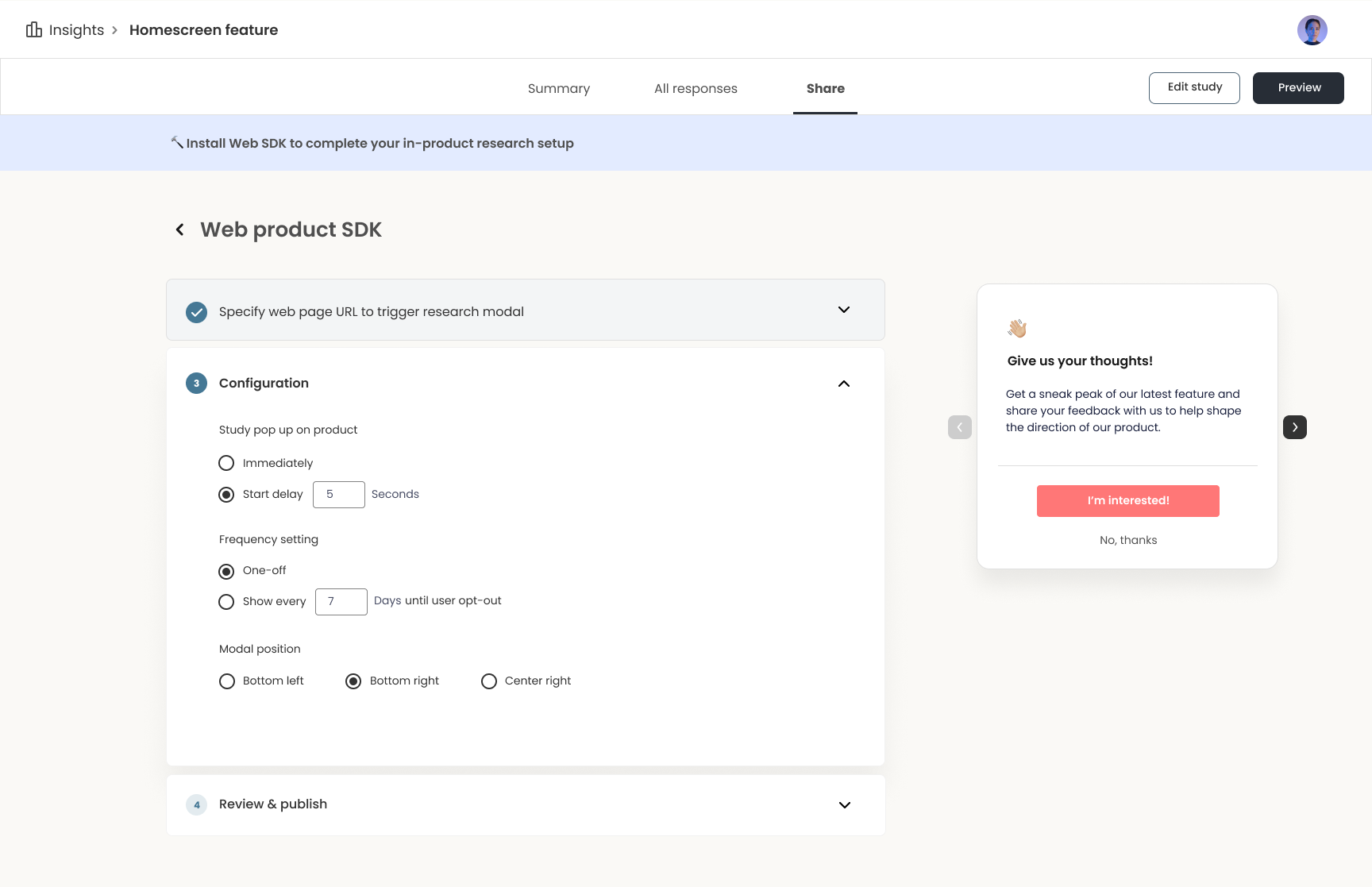
Task: Expand the Review & publish section
Action: coord(844,805)
